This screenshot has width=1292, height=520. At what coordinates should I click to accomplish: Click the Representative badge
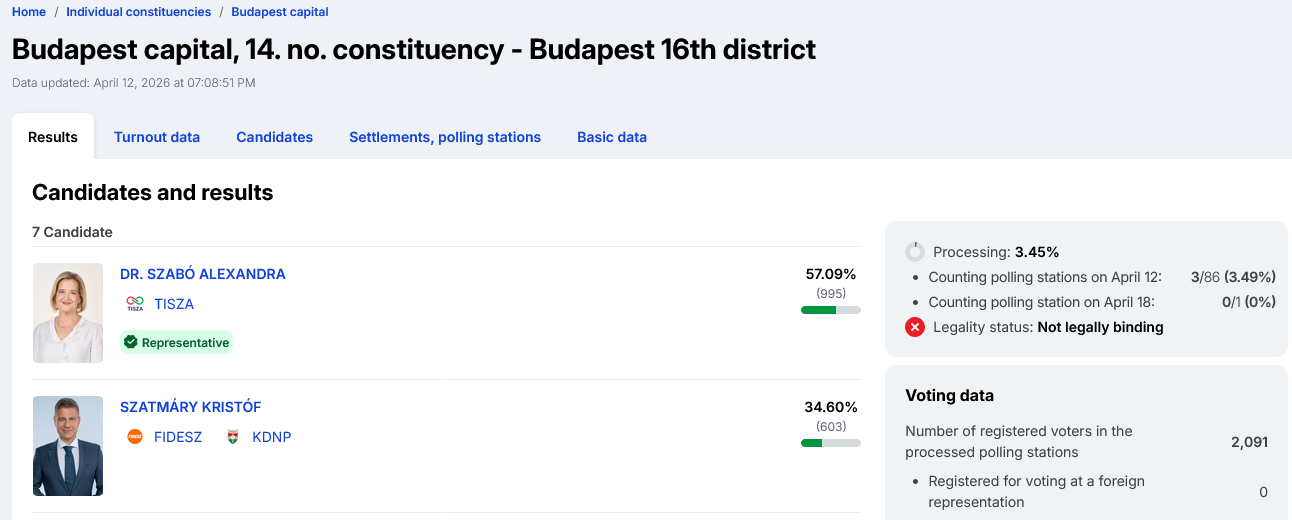177,342
